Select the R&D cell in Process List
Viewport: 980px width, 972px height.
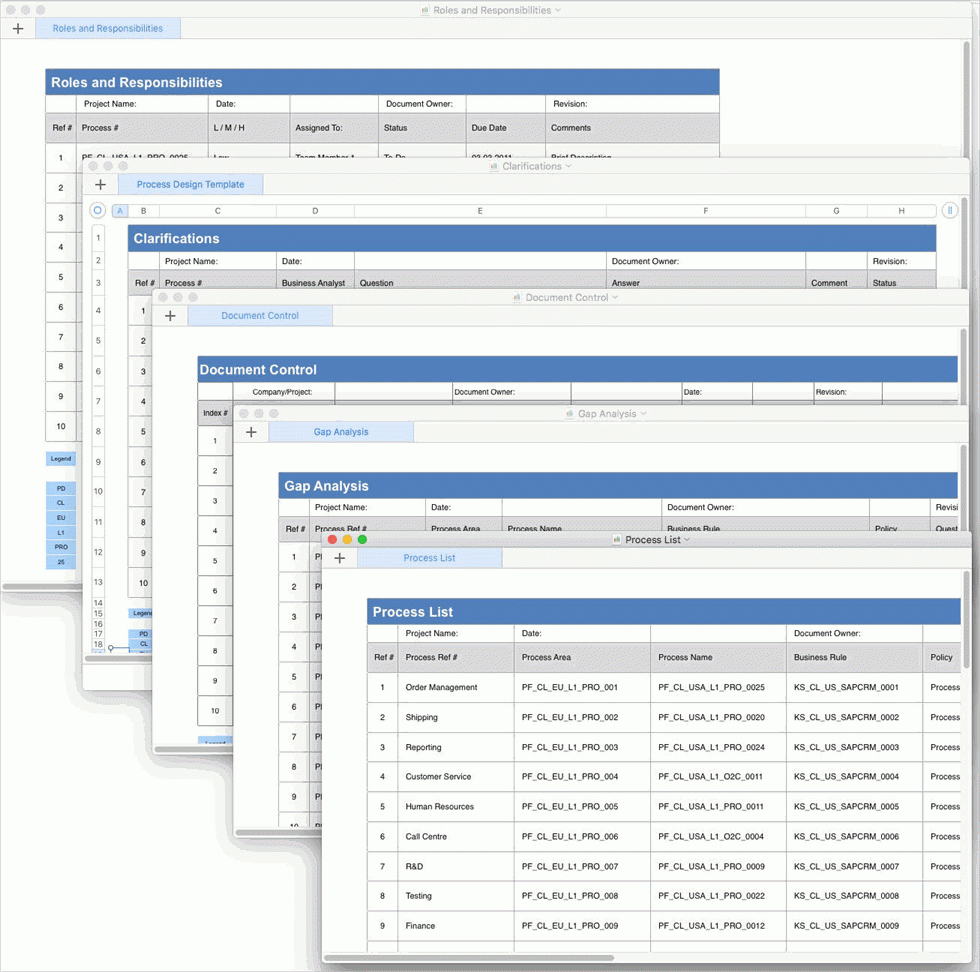tap(456, 866)
